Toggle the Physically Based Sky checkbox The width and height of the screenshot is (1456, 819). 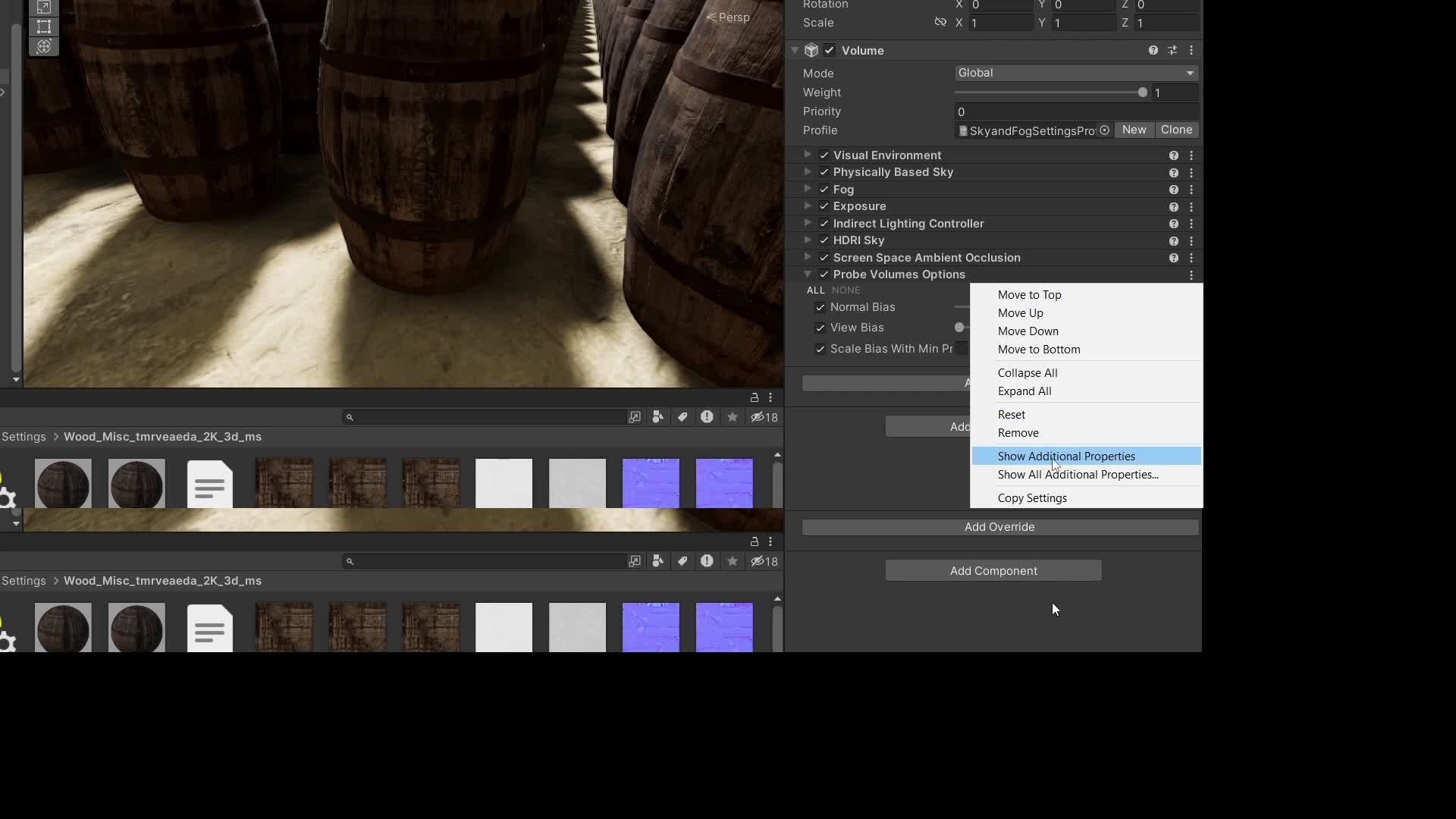(824, 172)
